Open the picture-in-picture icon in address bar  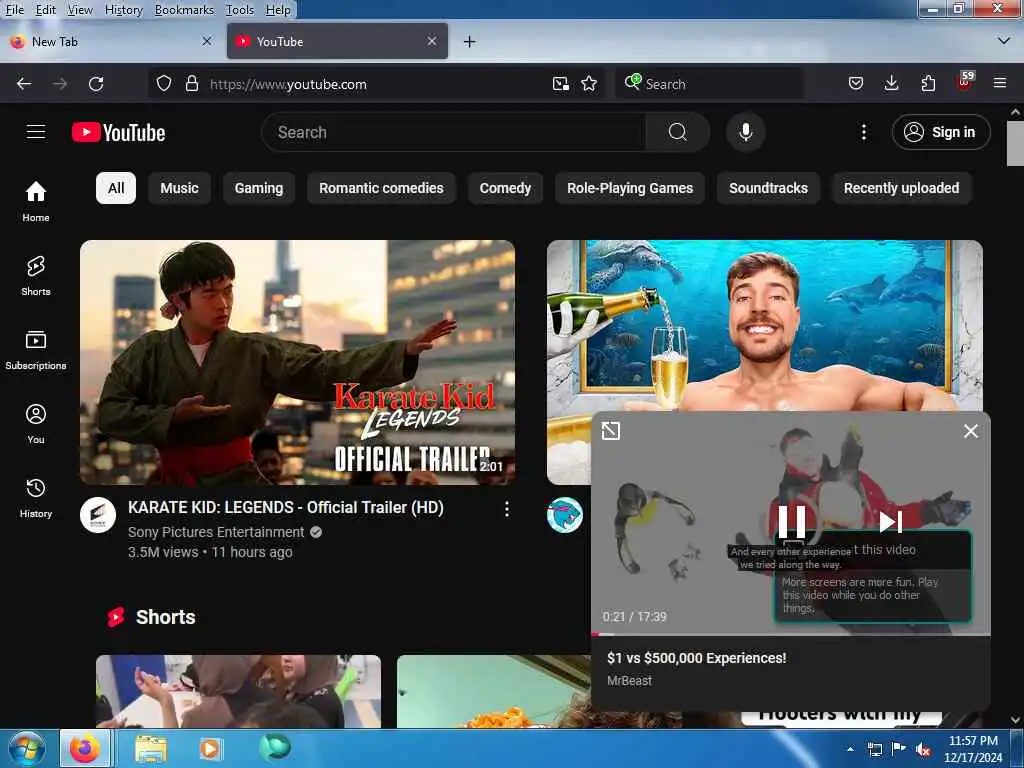(560, 84)
